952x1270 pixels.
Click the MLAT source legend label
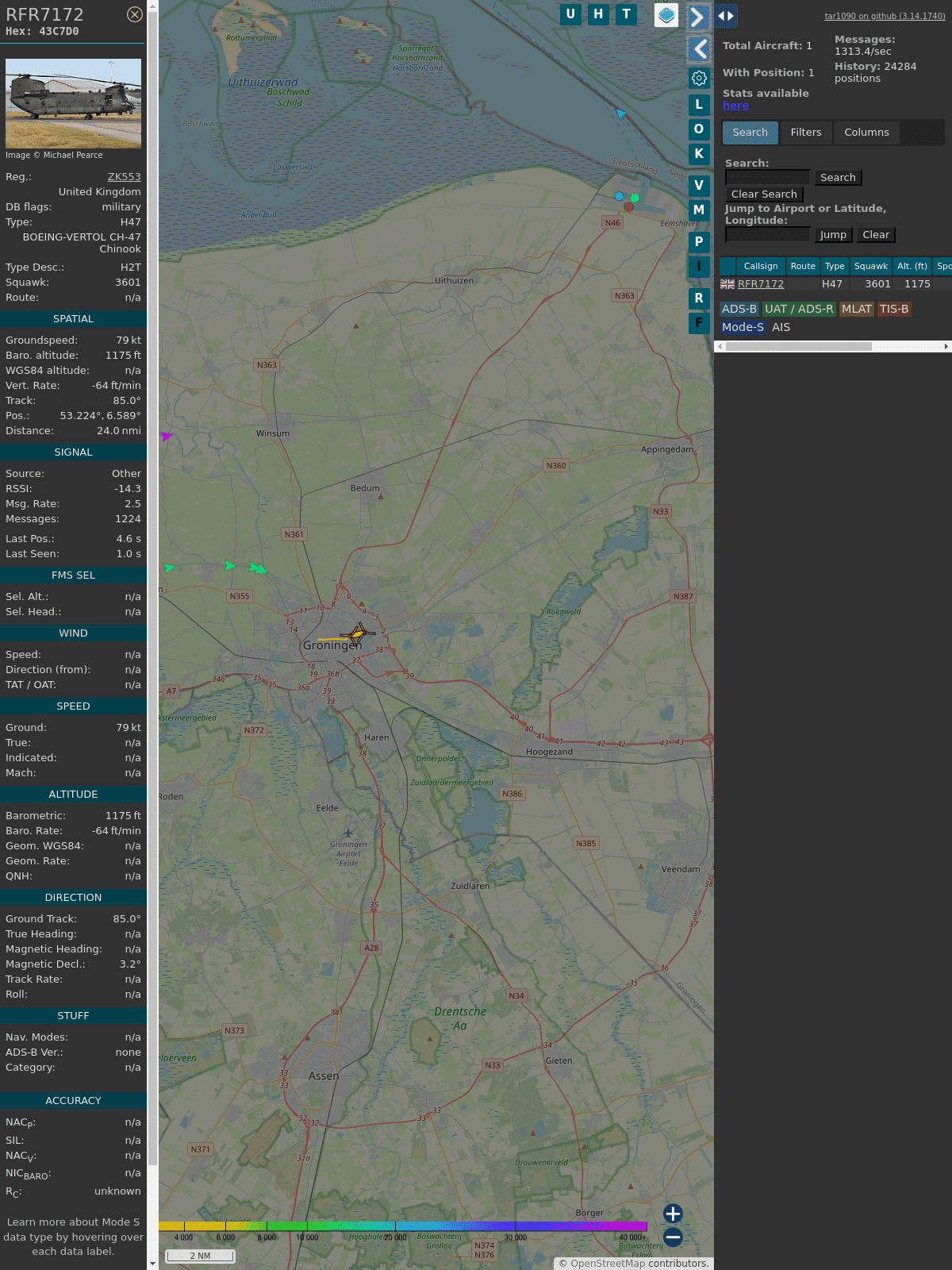[x=857, y=310]
